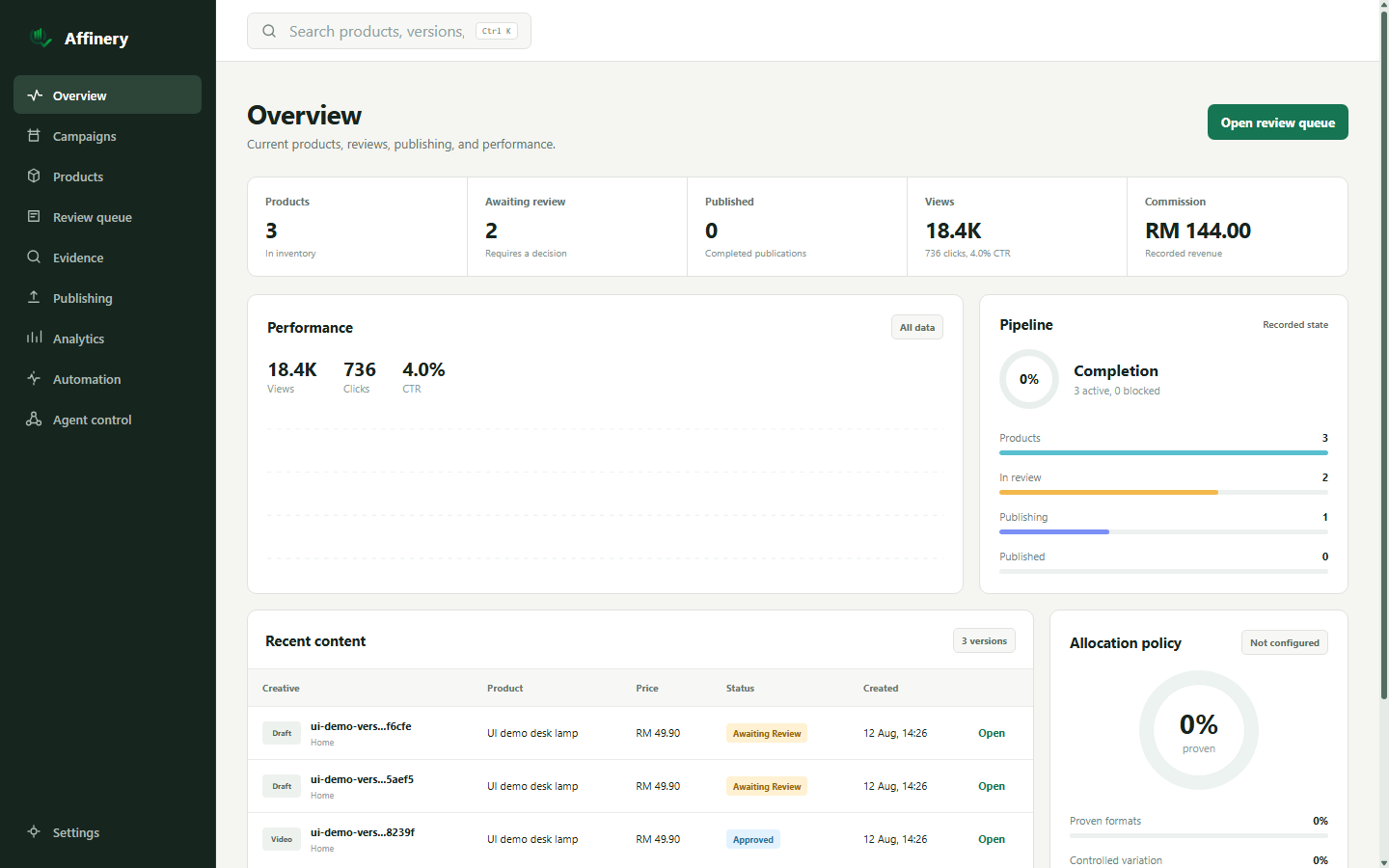Click ui-demo-vers...8239f creative name
1389x868 pixels.
coord(363,832)
